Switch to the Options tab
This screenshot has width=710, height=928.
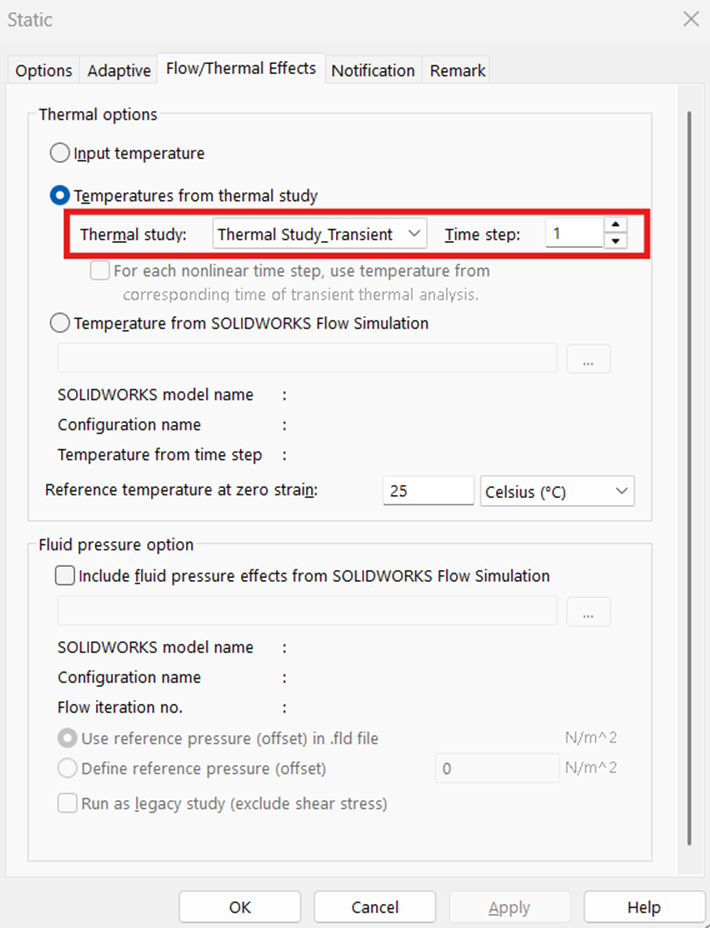pos(42,70)
